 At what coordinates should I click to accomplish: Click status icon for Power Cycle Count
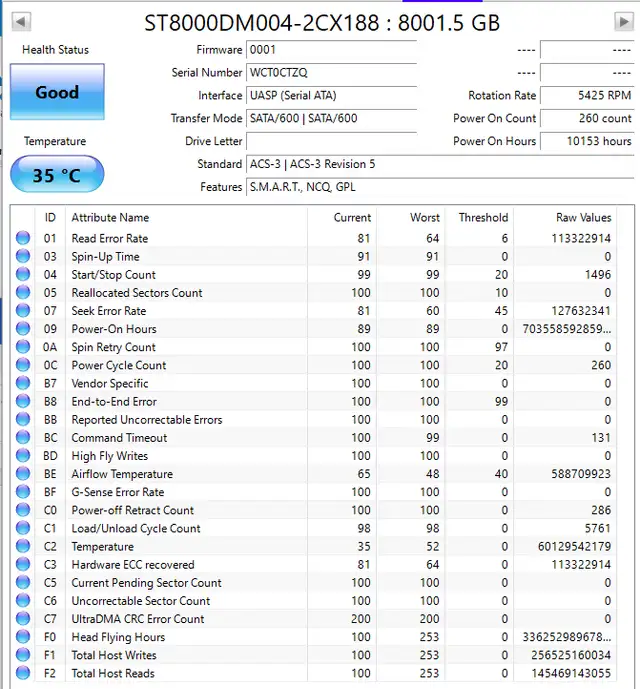(23, 365)
